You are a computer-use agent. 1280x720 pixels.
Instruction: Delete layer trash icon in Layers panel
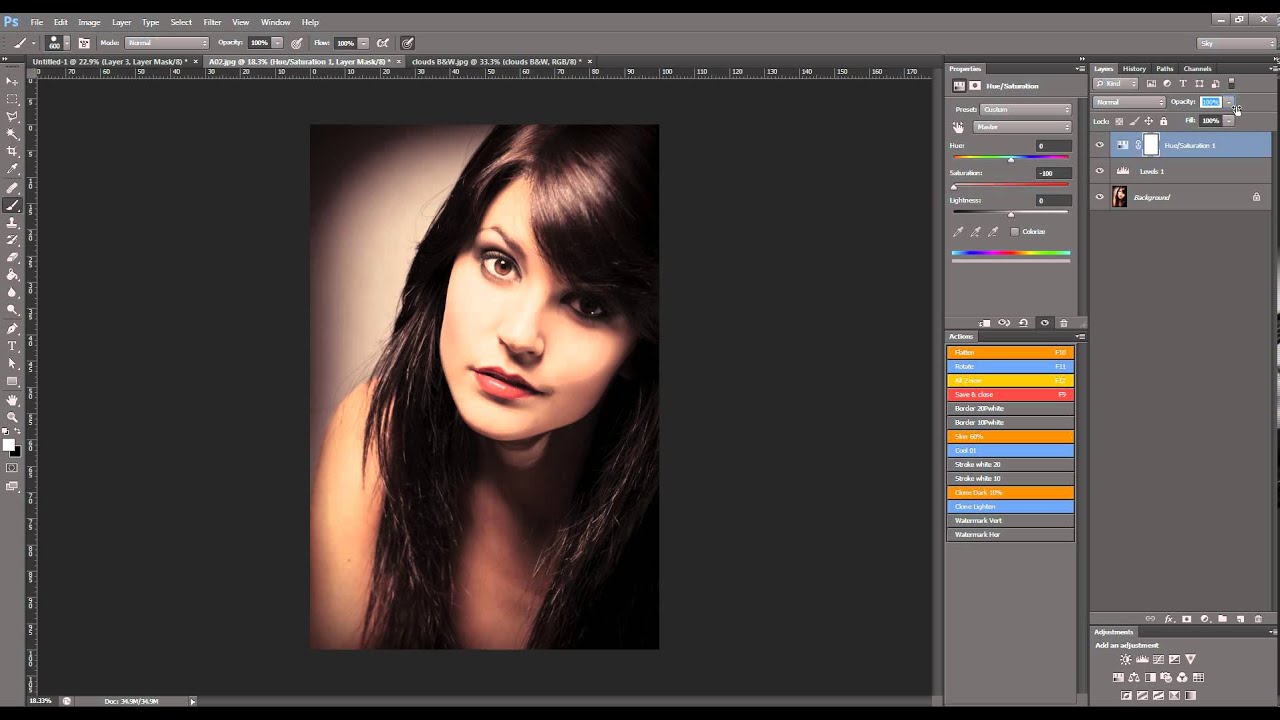click(x=1258, y=619)
